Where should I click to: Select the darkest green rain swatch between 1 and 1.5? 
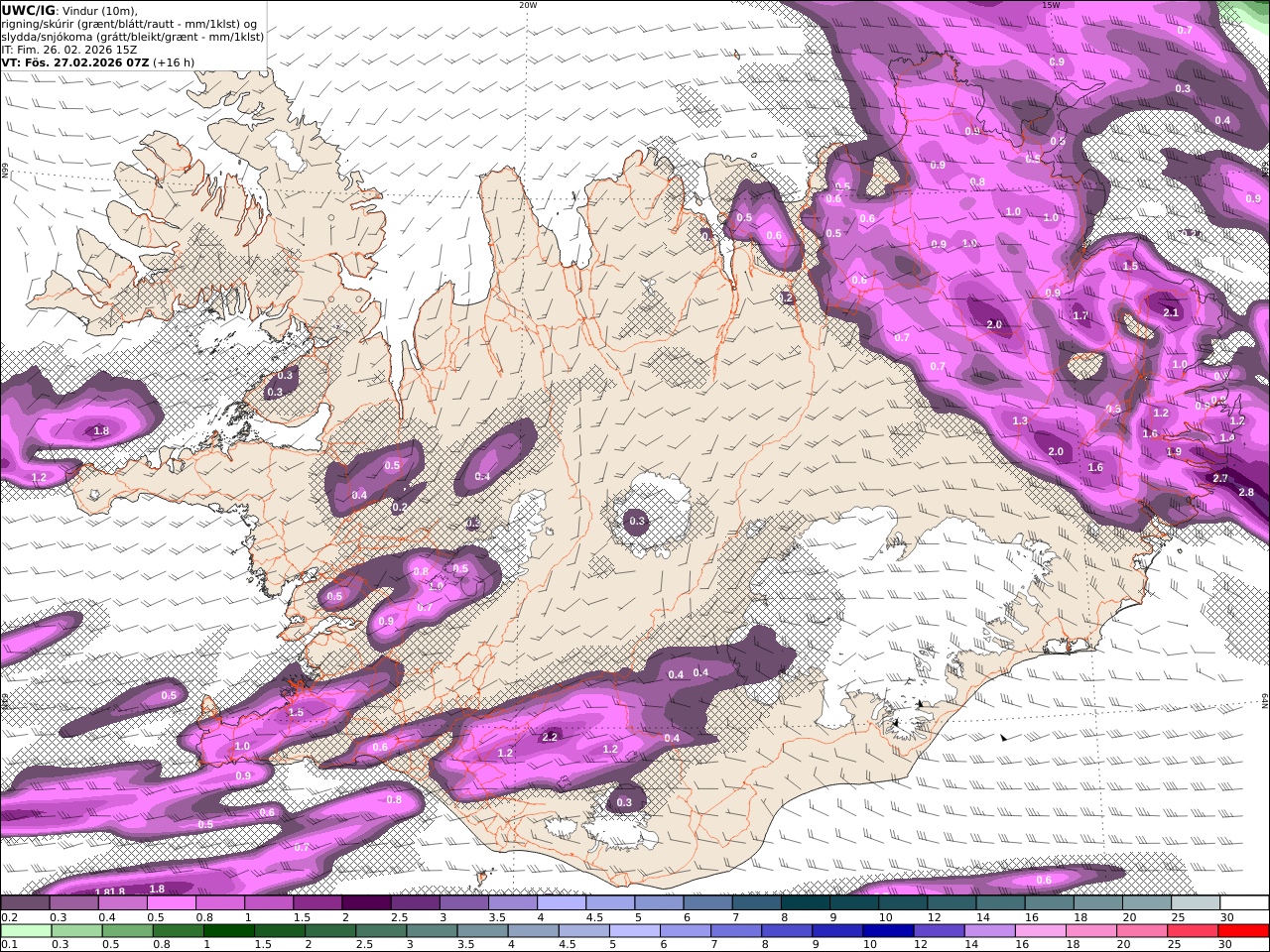coord(229,930)
